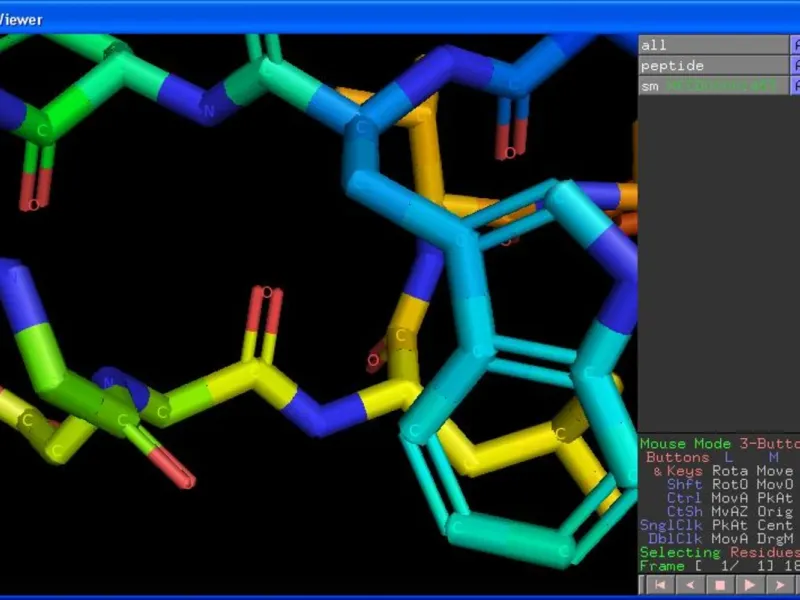The image size is (800, 600).
Task: Step forward one frame
Action: click(x=780, y=585)
